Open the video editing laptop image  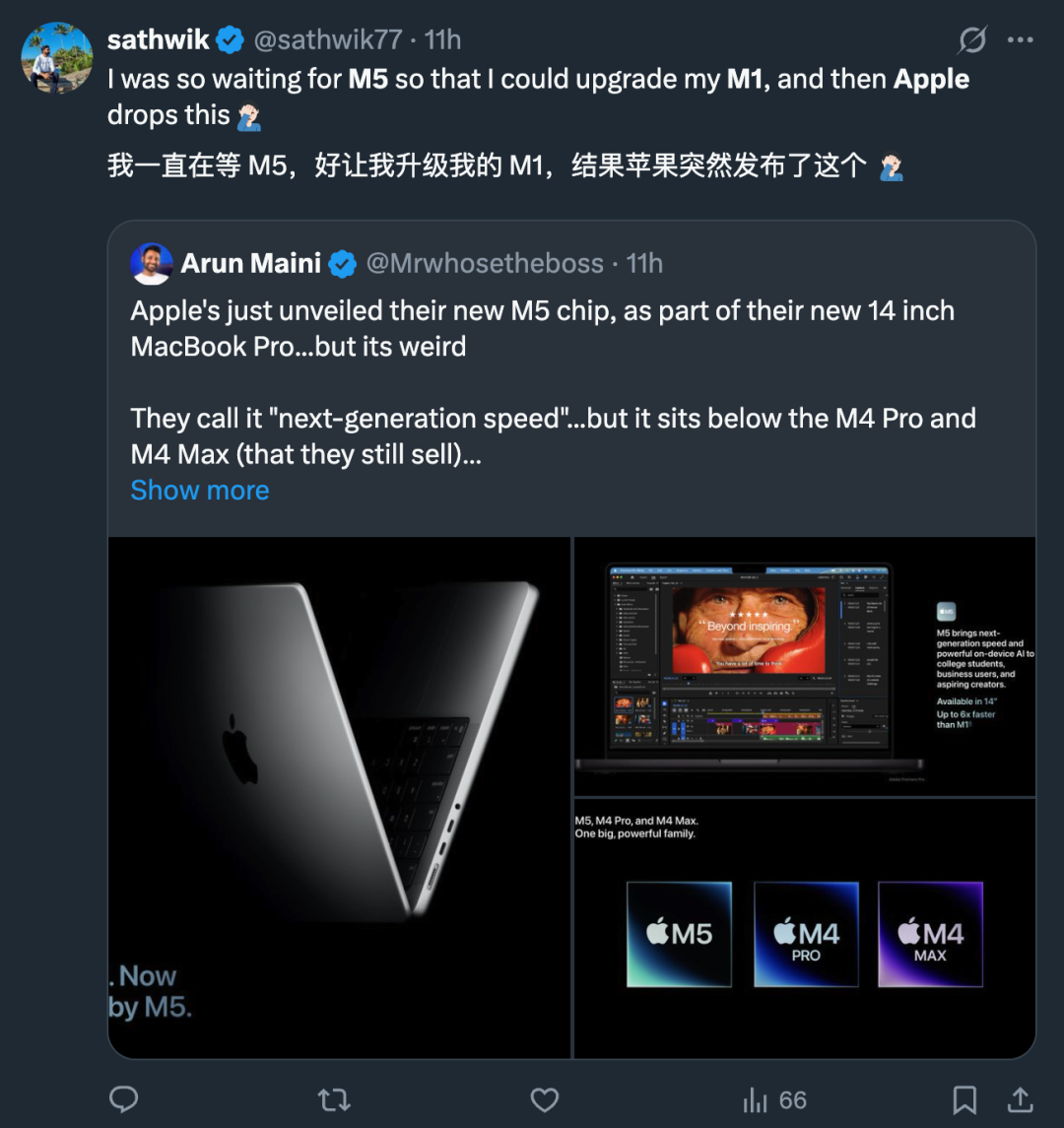[x=804, y=666]
